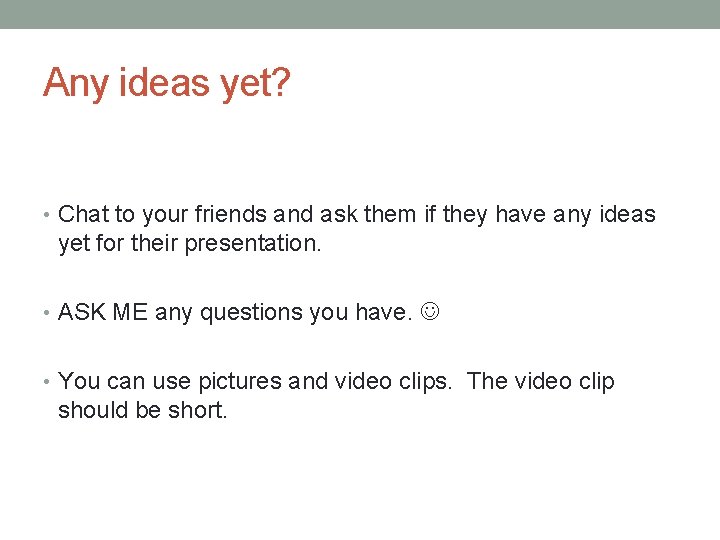
Task: Click the gray-green header bar at top
Action: coord(360,14)
